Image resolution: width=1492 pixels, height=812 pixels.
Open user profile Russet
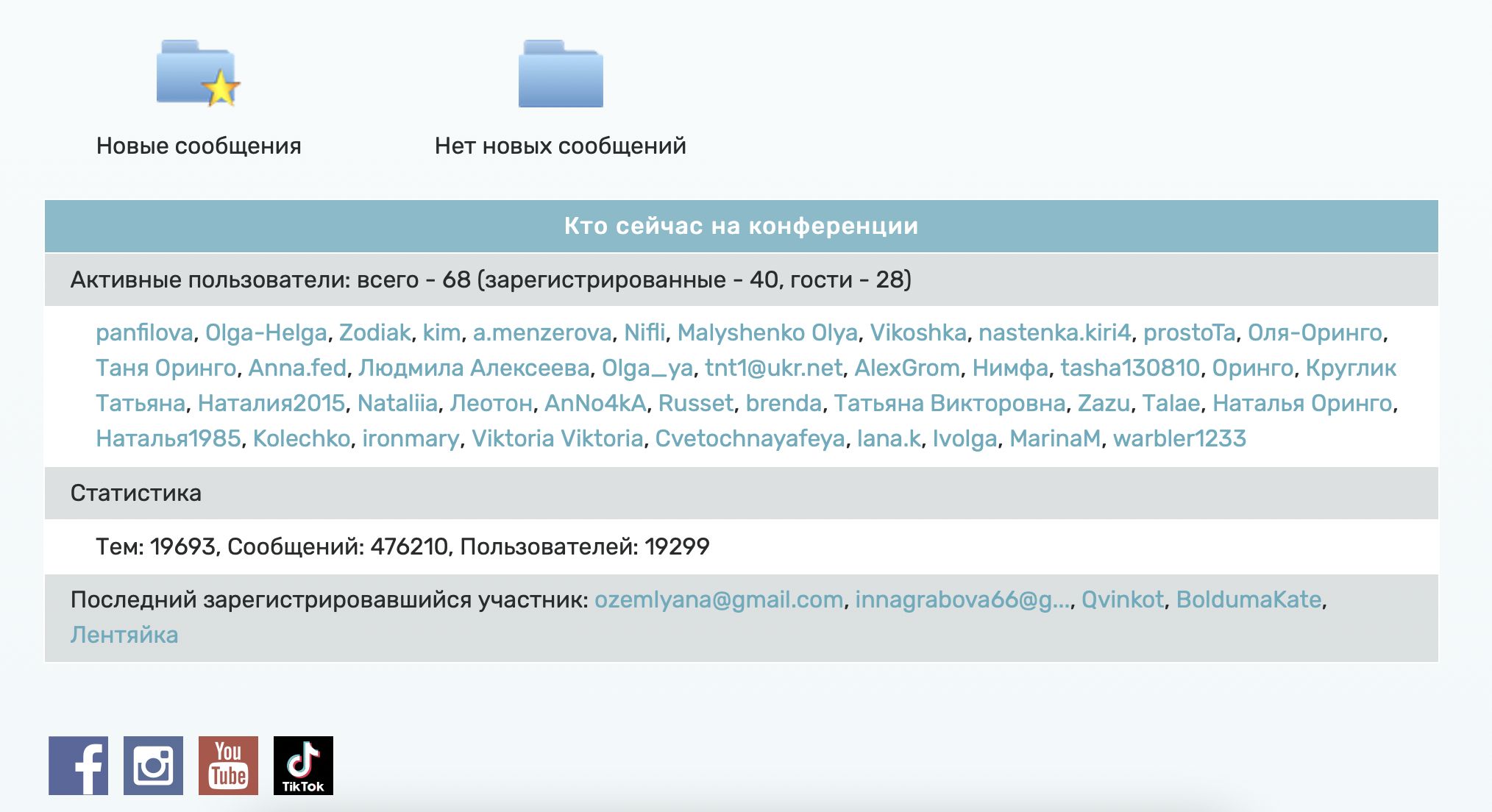point(696,403)
